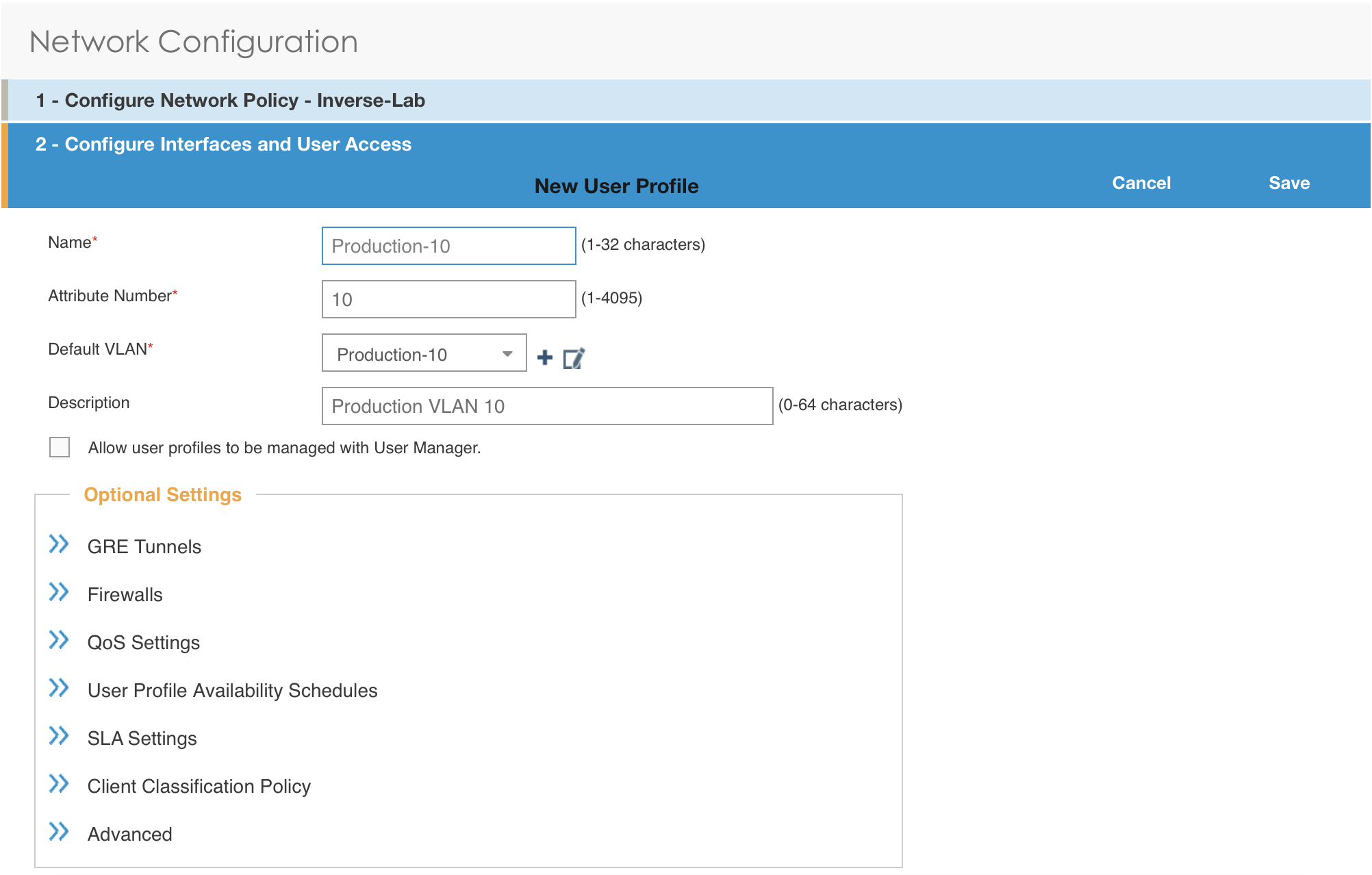
Task: Click the Firewalls expander chevron icon
Action: point(60,592)
